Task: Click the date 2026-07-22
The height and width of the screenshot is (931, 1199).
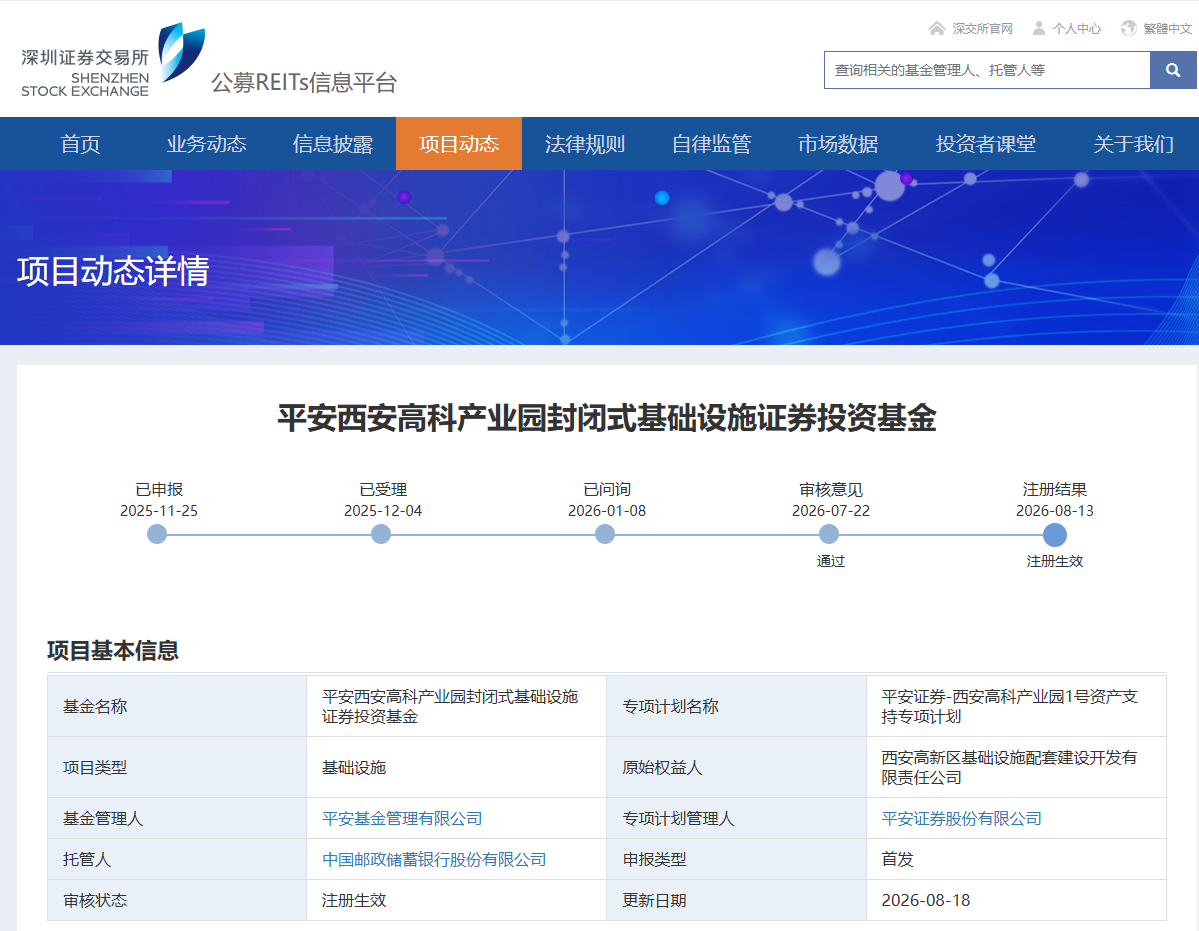Action: point(831,511)
